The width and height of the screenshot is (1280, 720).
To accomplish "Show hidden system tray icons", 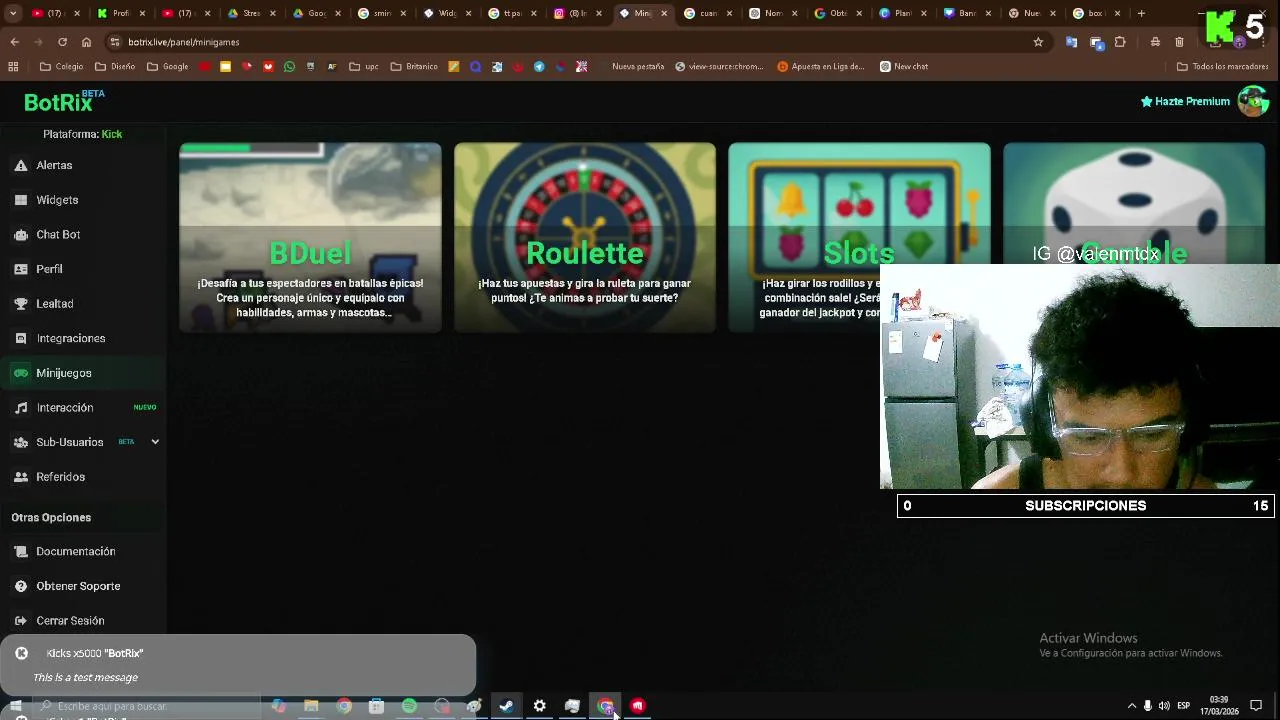I will coord(1132,706).
